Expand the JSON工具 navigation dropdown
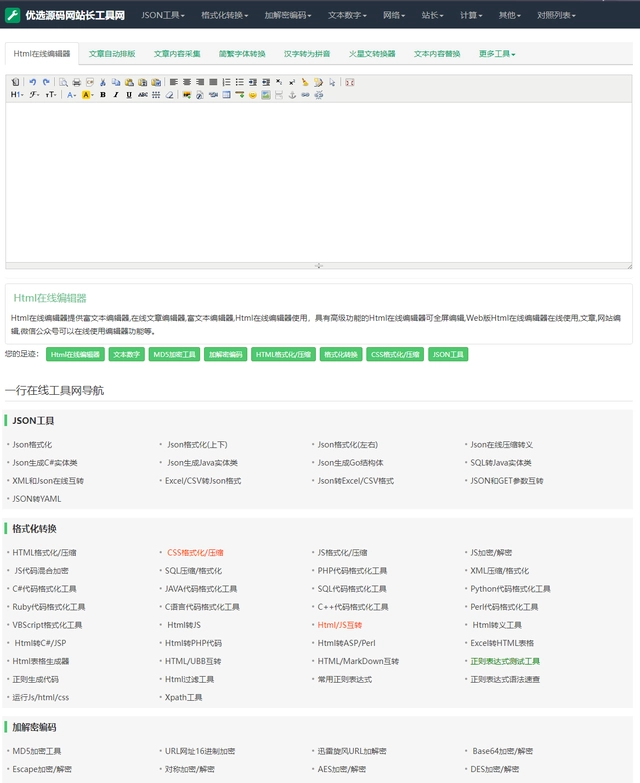This screenshot has height=783, width=640. coord(162,15)
